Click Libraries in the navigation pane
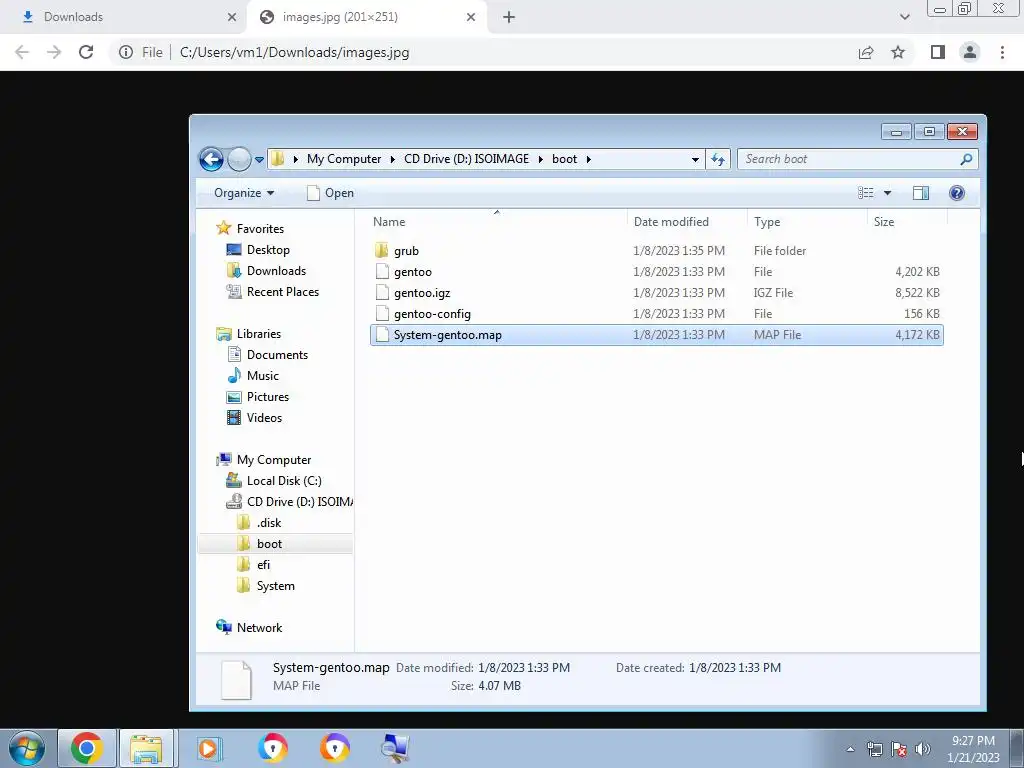This screenshot has width=1024, height=768. pos(259,334)
